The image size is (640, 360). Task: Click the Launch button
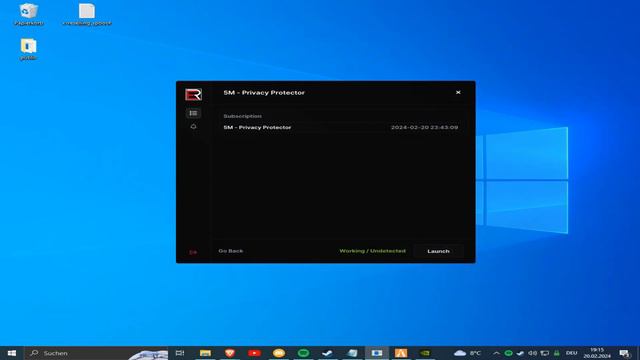tap(438, 251)
